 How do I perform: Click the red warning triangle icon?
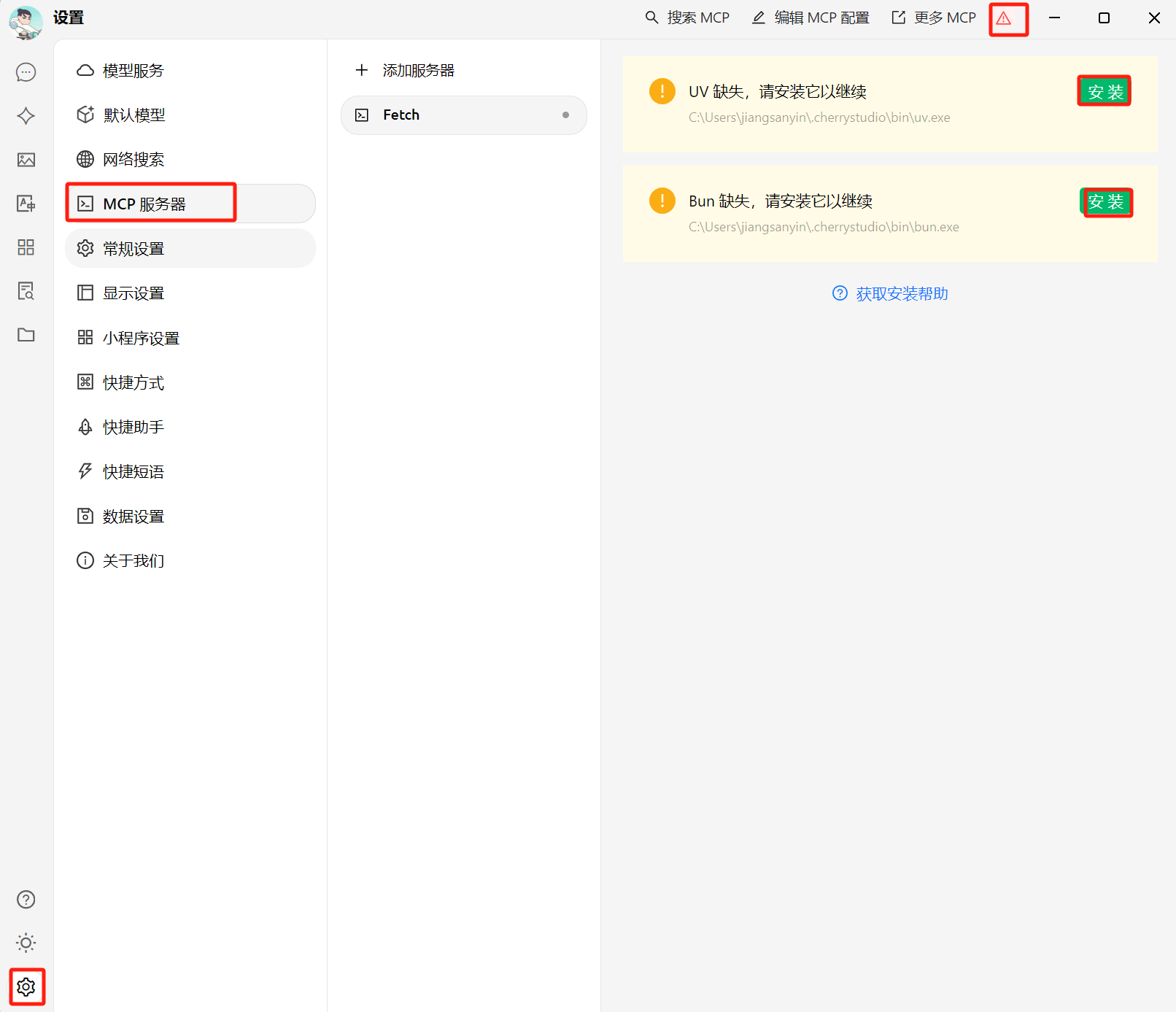(1004, 18)
